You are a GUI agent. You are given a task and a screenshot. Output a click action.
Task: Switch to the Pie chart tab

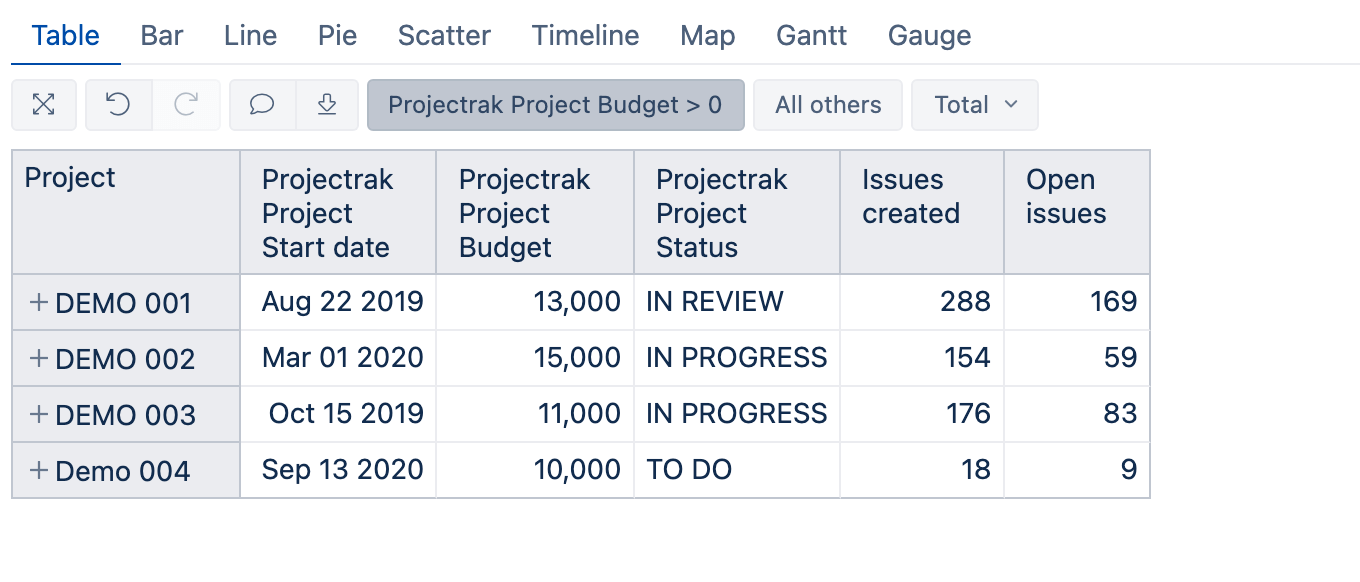(x=338, y=36)
